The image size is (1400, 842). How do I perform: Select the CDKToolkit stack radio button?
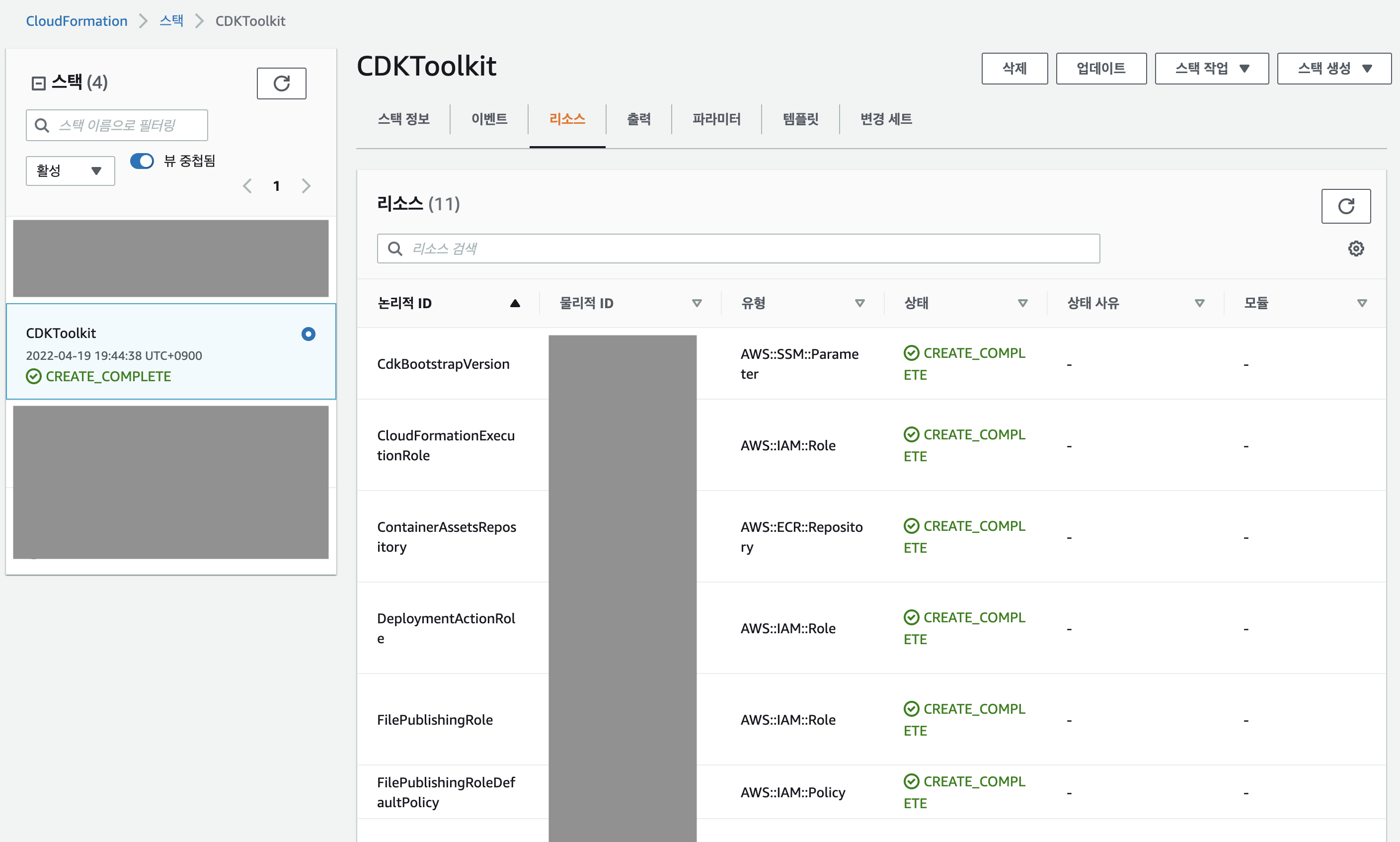tap(308, 334)
